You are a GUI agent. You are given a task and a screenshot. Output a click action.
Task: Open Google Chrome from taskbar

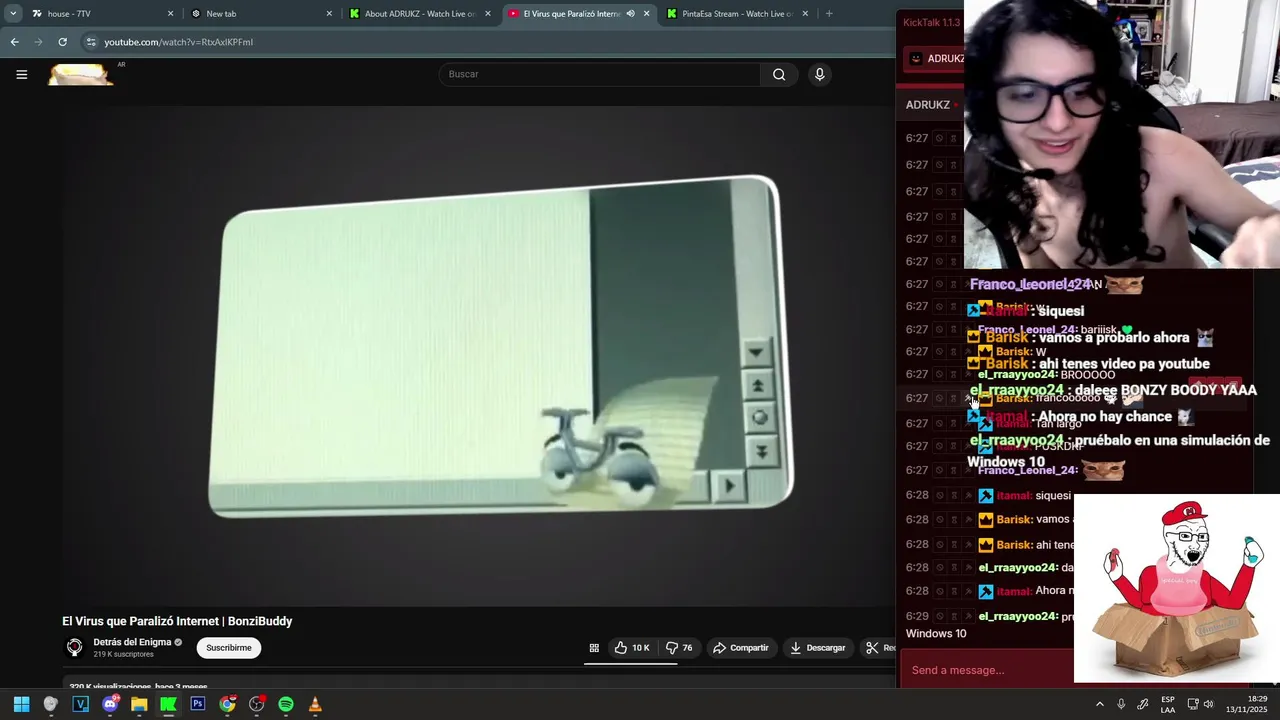point(227,704)
